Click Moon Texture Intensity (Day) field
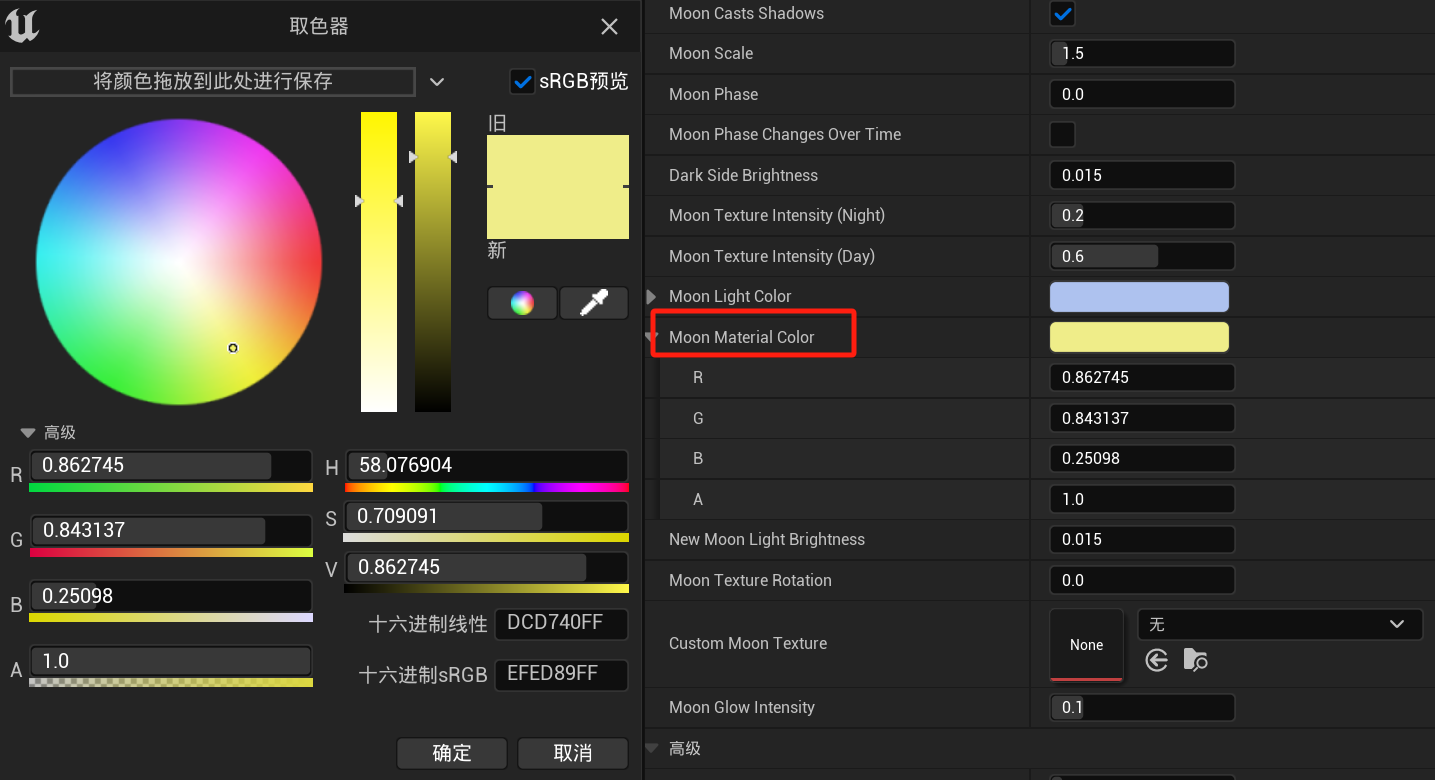The image size is (1435, 780). [x=1142, y=256]
